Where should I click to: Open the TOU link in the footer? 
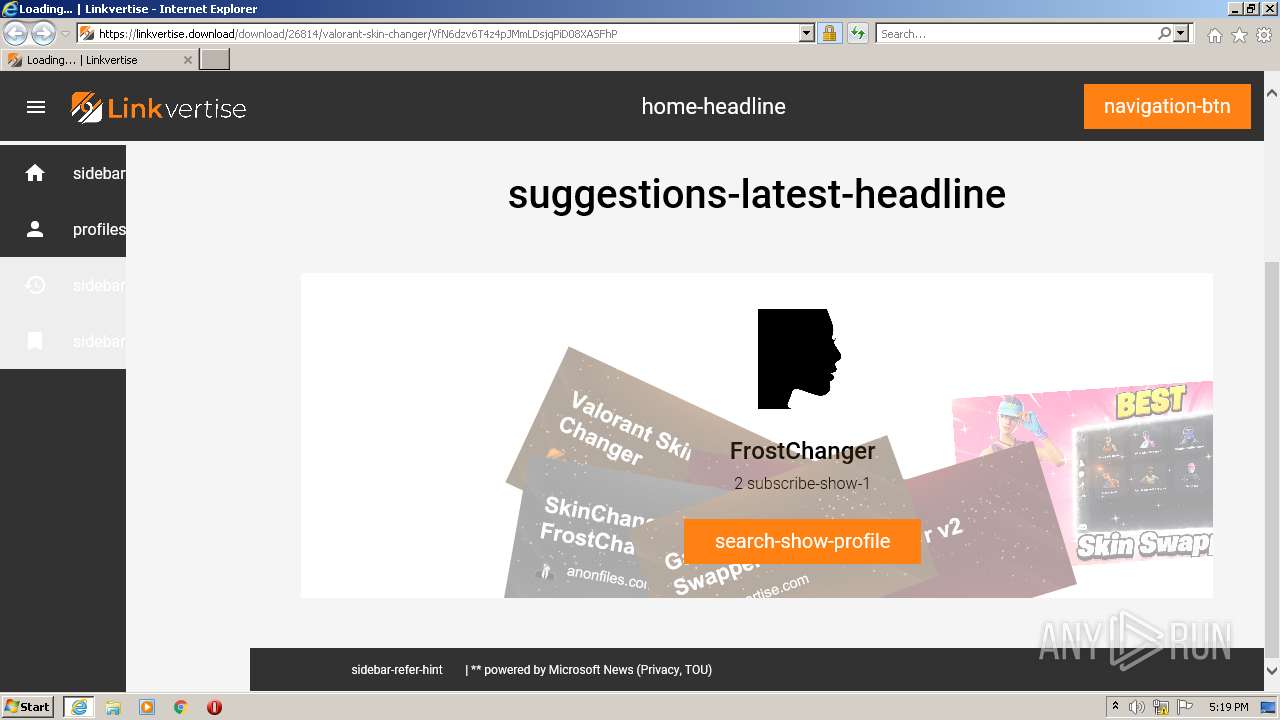696,670
